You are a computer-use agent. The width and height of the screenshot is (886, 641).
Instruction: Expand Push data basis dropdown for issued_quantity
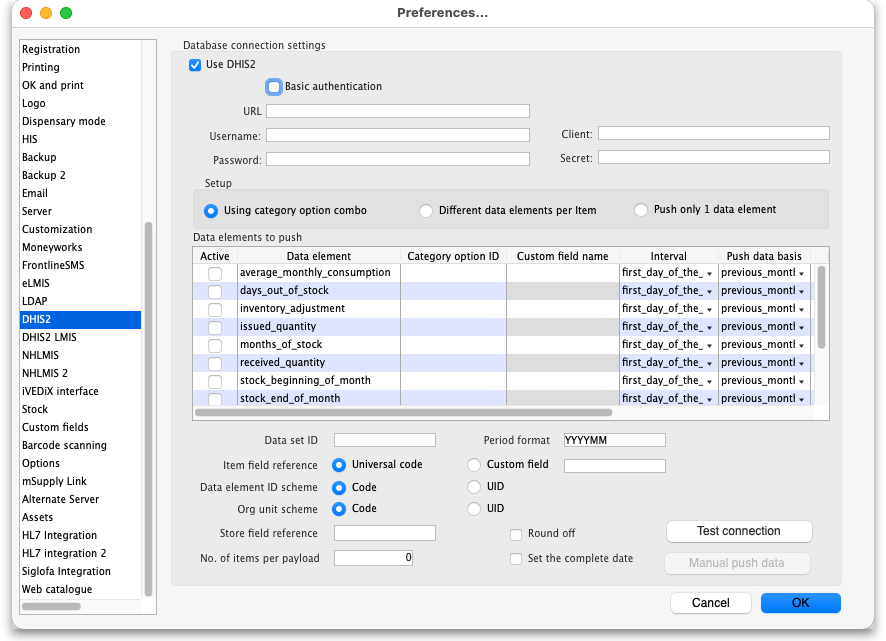pyautogui.click(x=801, y=327)
